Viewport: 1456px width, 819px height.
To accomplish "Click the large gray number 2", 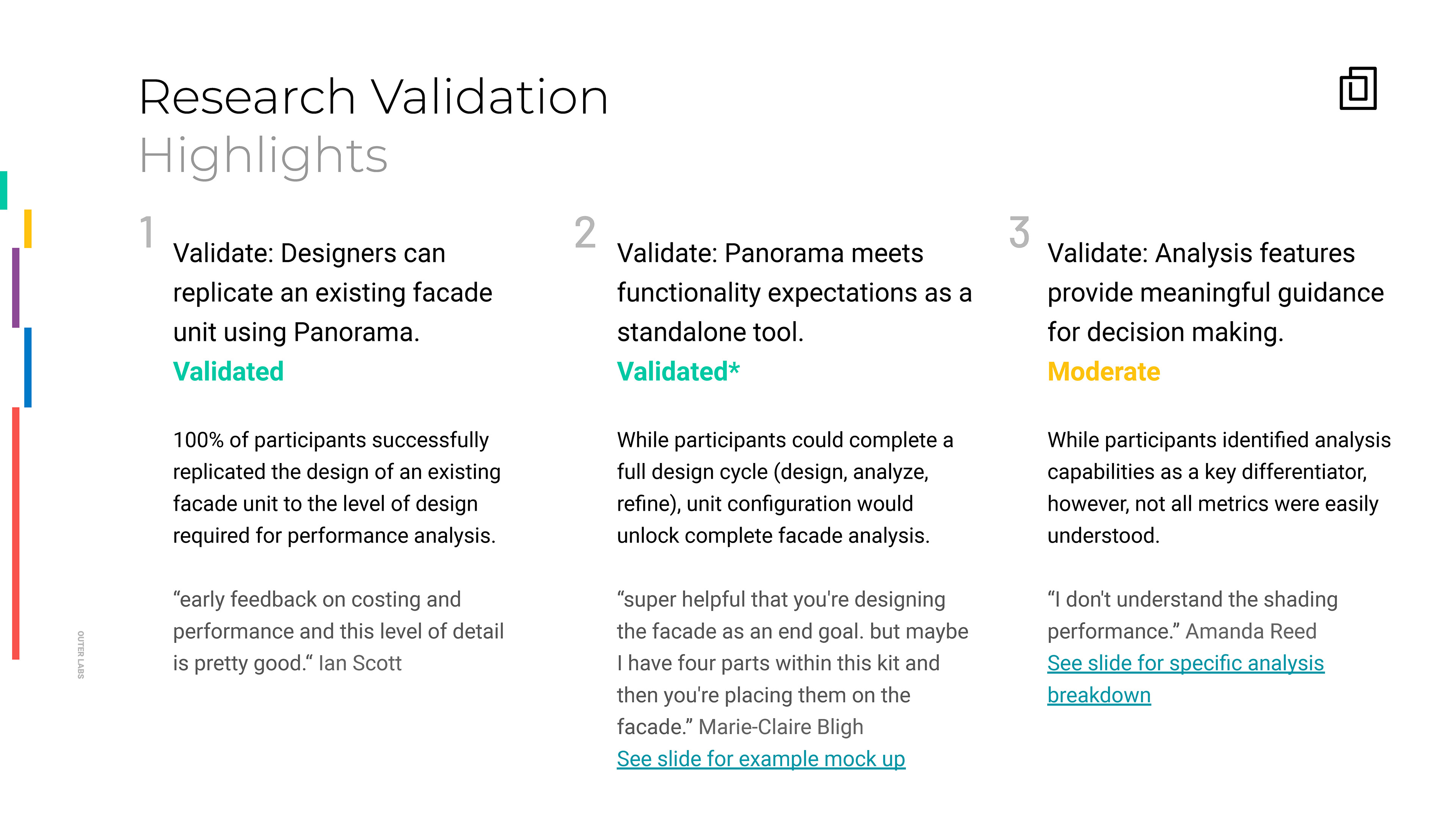I will (585, 232).
